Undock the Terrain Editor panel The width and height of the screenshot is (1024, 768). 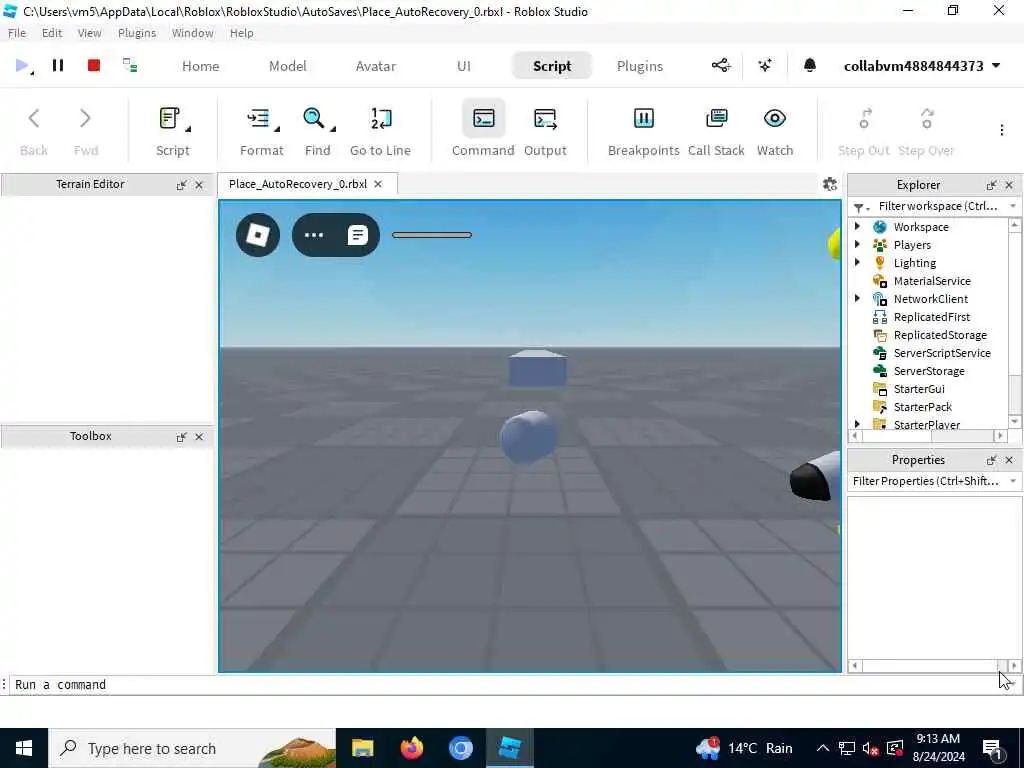(x=182, y=185)
